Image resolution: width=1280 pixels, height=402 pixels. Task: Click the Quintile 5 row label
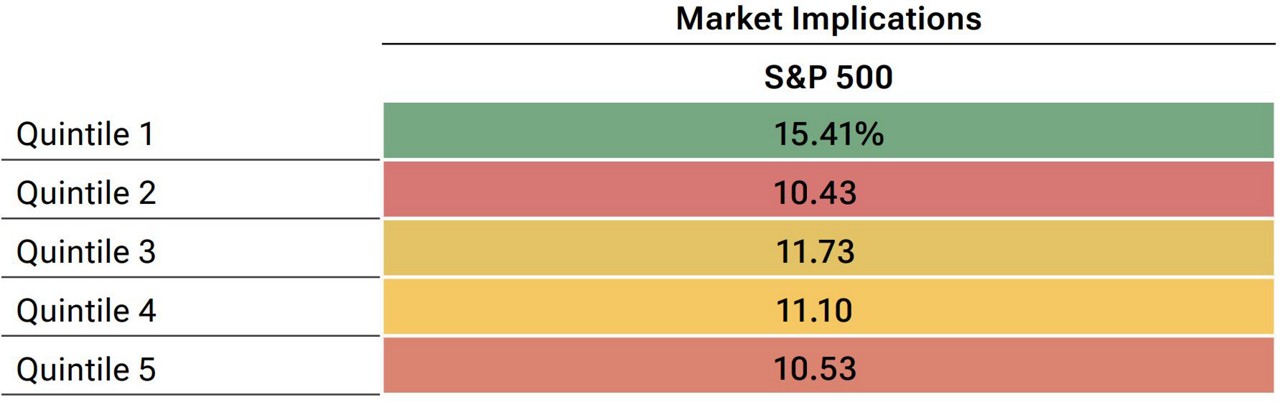coord(86,370)
